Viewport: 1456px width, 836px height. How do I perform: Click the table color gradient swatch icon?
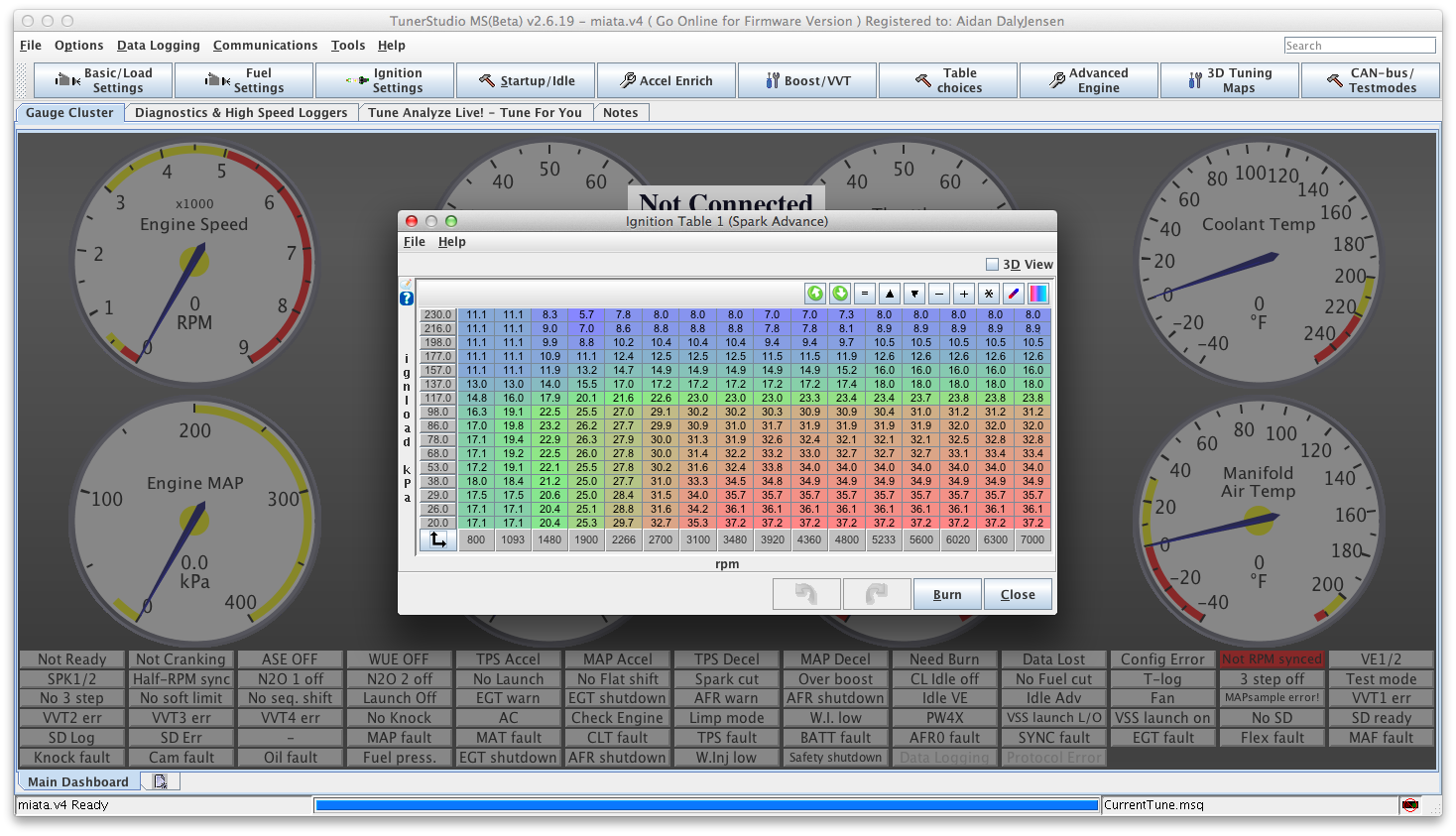pyautogui.click(x=1038, y=294)
